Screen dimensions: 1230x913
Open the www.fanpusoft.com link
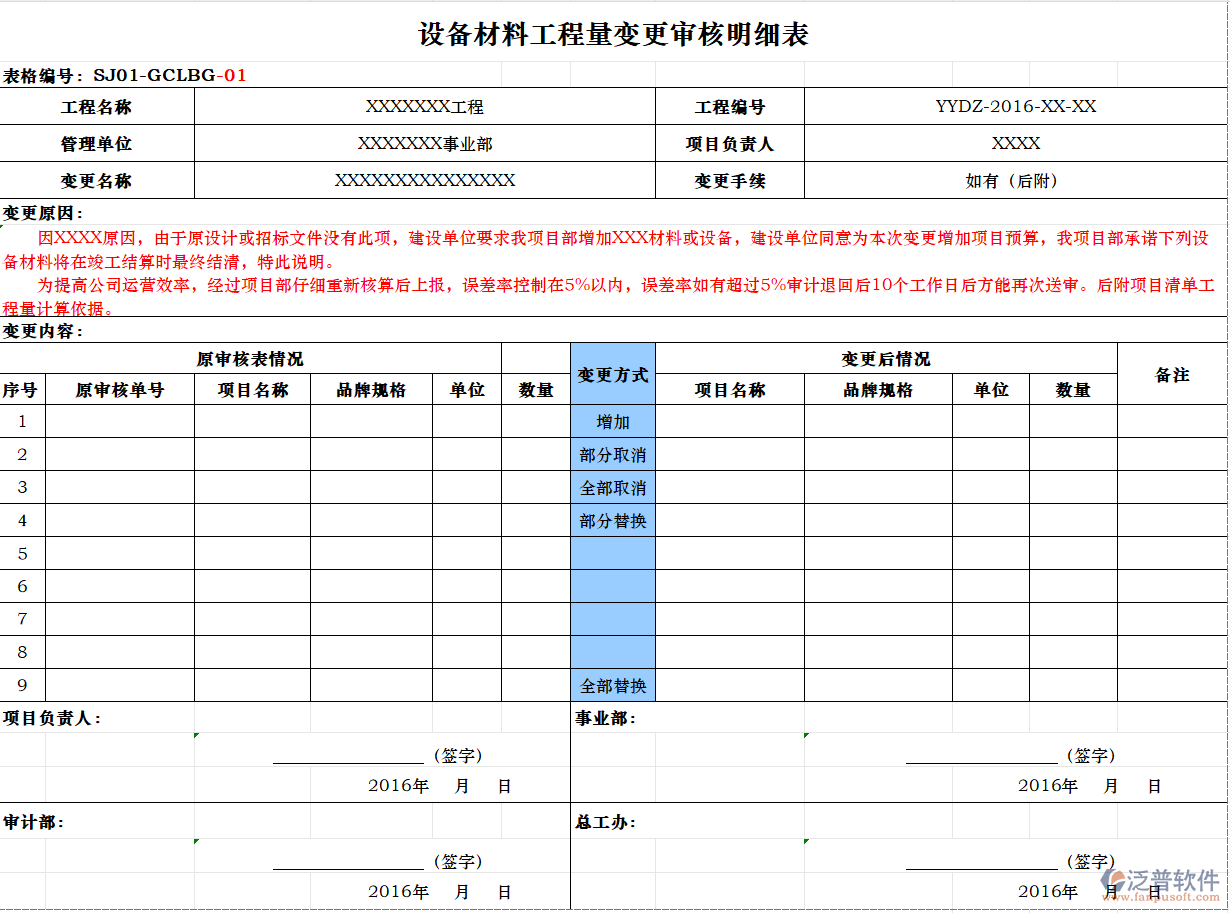tap(1160, 899)
